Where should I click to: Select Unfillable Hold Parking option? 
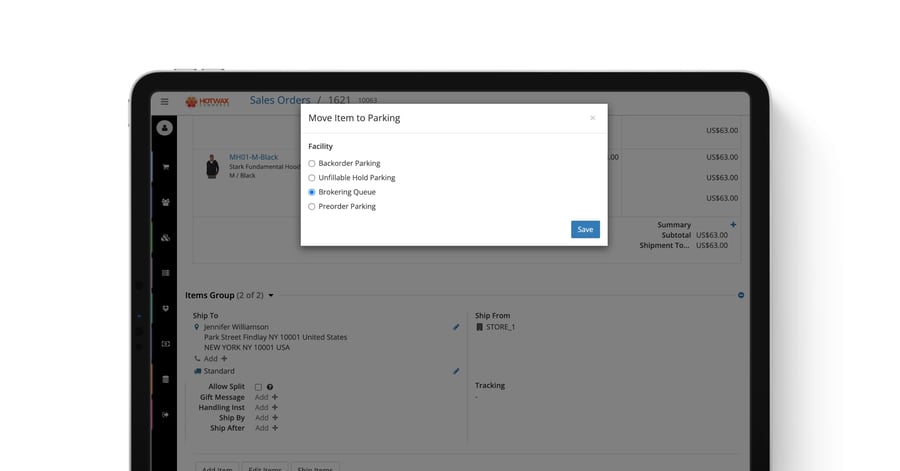coord(312,178)
